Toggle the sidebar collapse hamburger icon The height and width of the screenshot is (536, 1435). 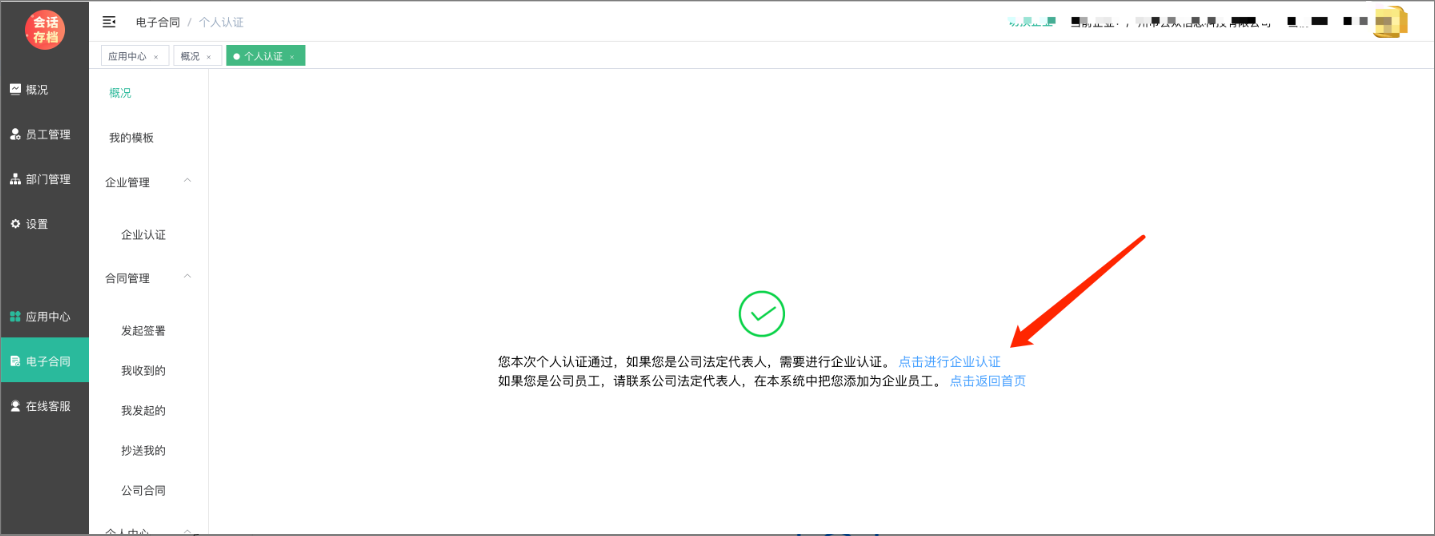[109, 22]
